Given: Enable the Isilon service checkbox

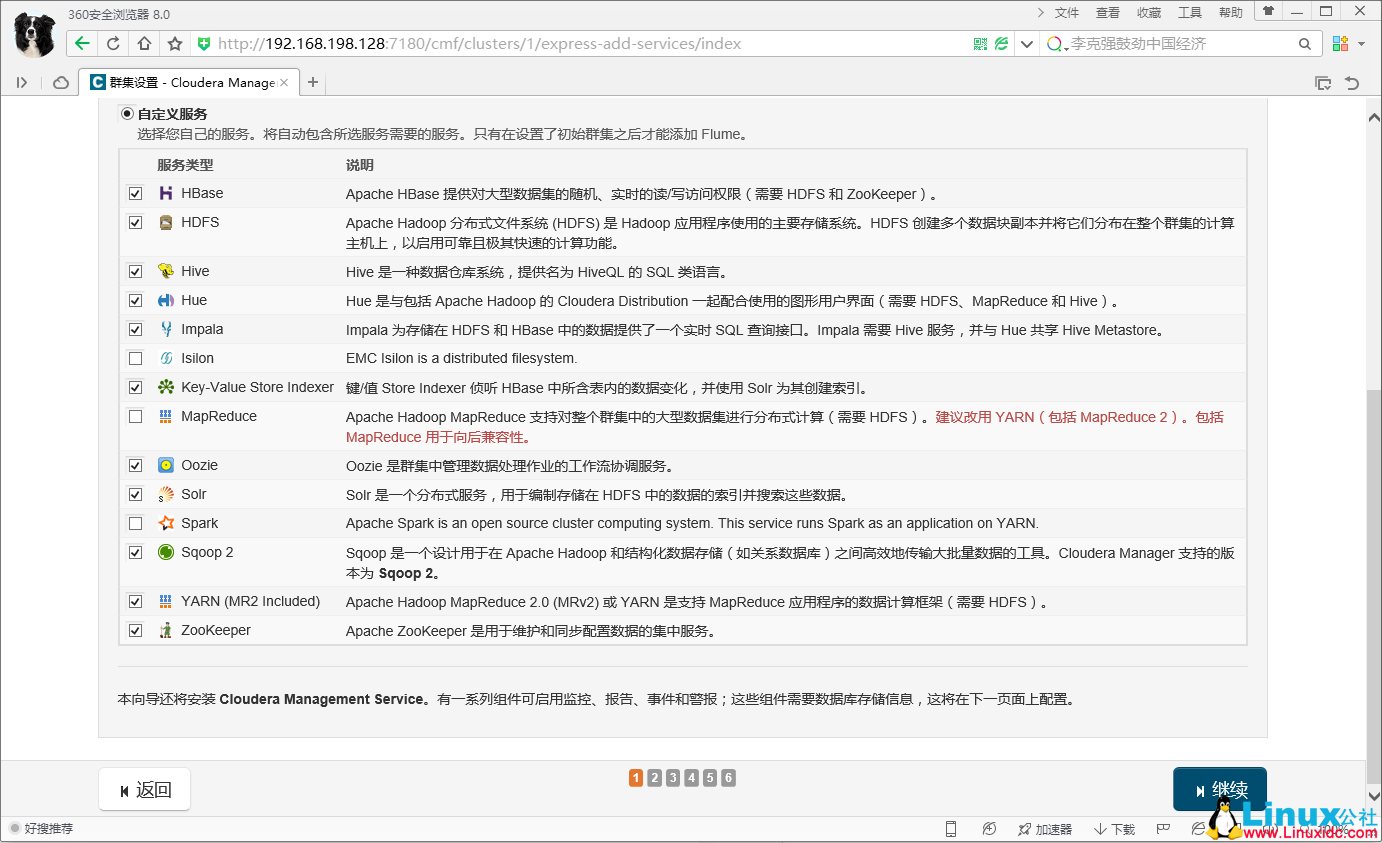Looking at the screenshot, I should [x=135, y=358].
